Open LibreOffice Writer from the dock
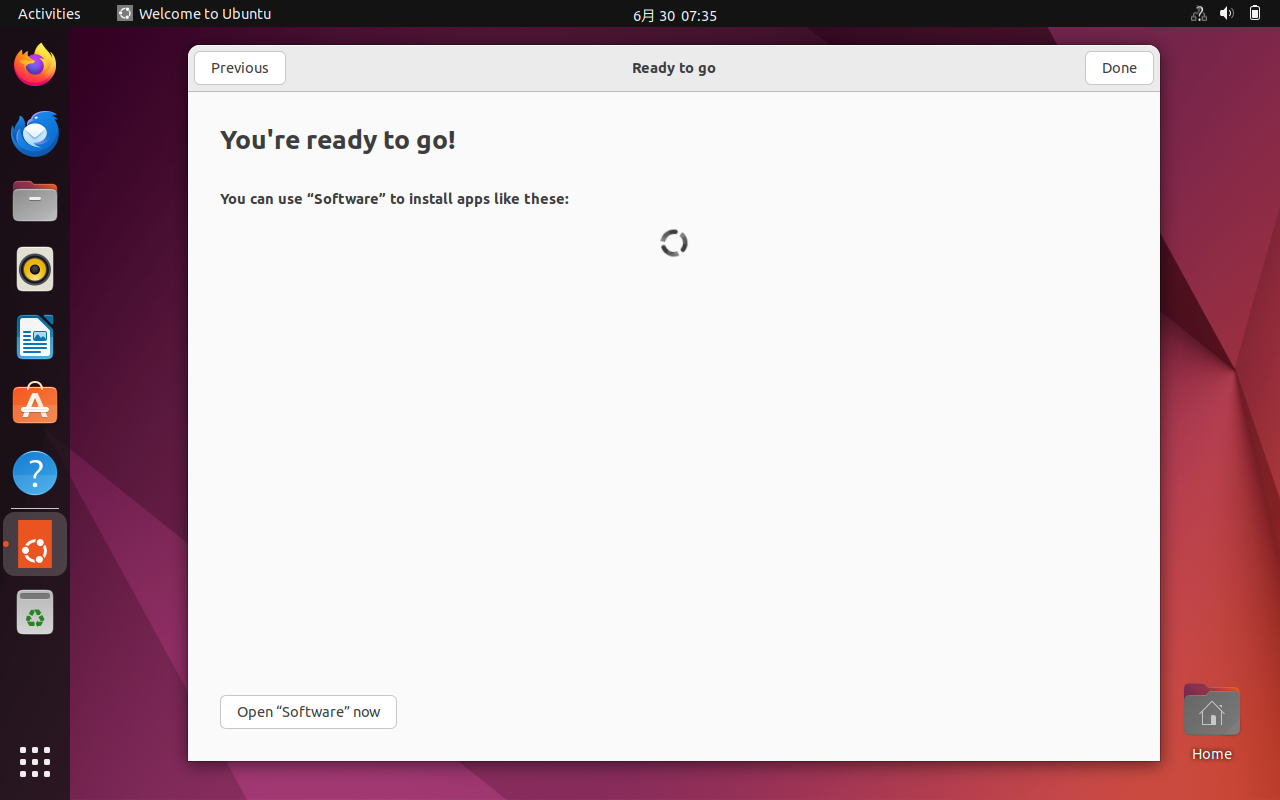The width and height of the screenshot is (1280, 800). click(35, 338)
